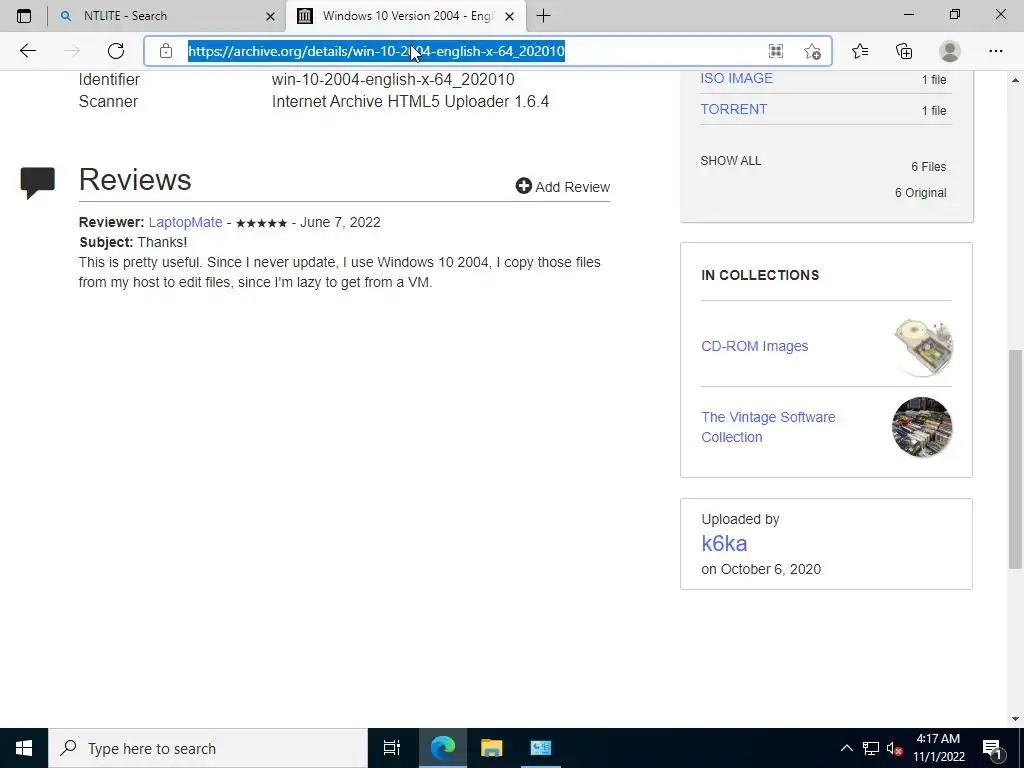The height and width of the screenshot is (768, 1024).
Task: Click the review date June 7, 2022
Action: pyautogui.click(x=340, y=222)
